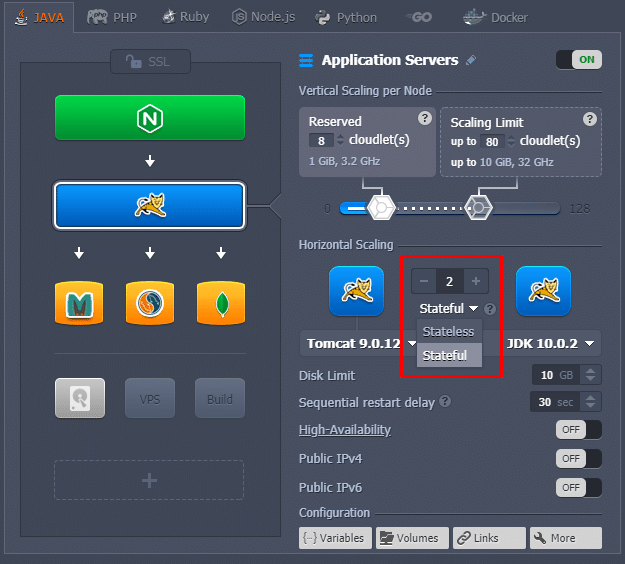
Task: Click the shared storage disk icon
Action: [x=80, y=398]
